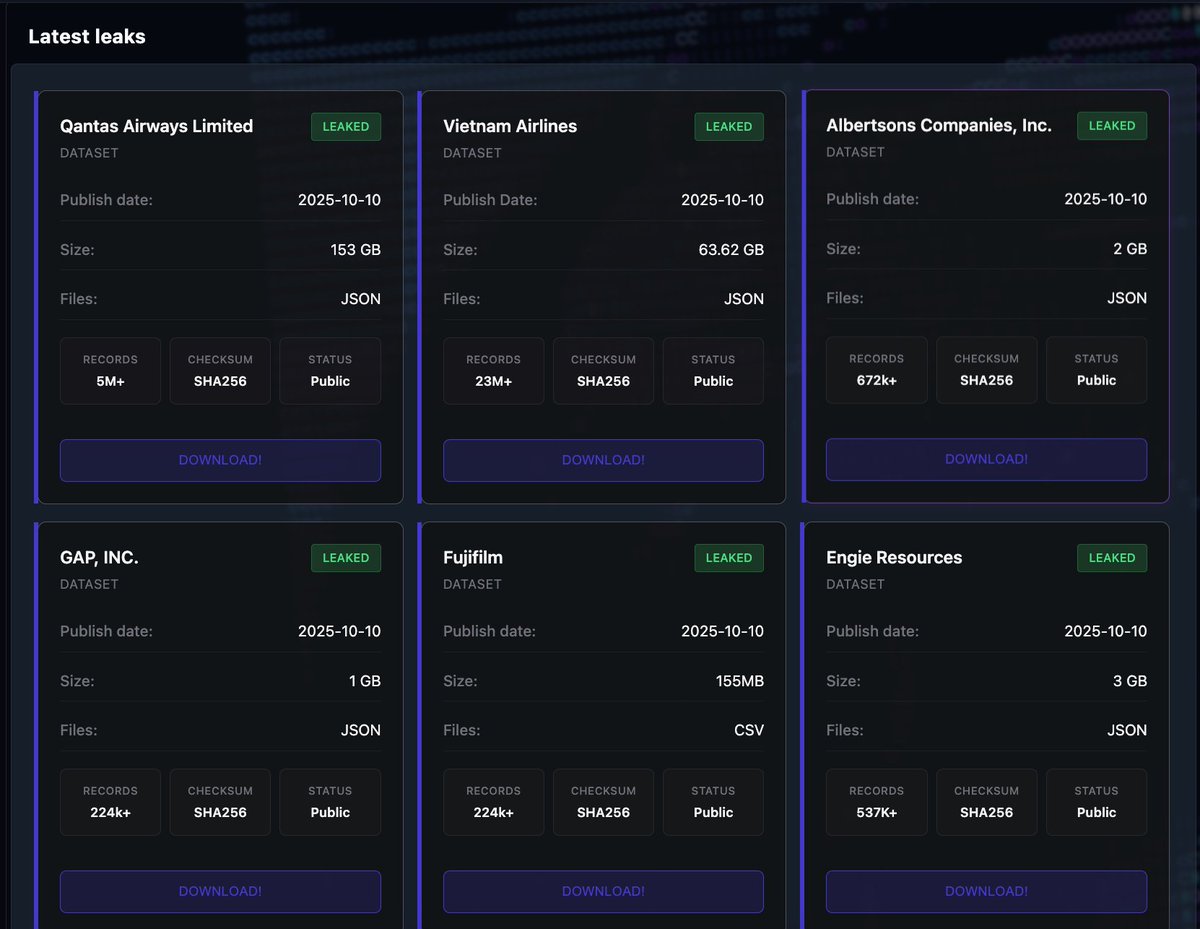Download the Vietnam Airlines dataset
Image resolution: width=1200 pixels, height=929 pixels.
coord(603,460)
